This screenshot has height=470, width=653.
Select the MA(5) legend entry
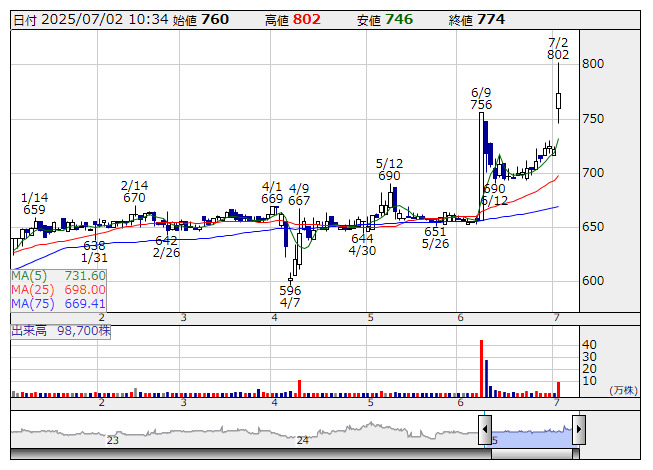[x=59, y=275]
